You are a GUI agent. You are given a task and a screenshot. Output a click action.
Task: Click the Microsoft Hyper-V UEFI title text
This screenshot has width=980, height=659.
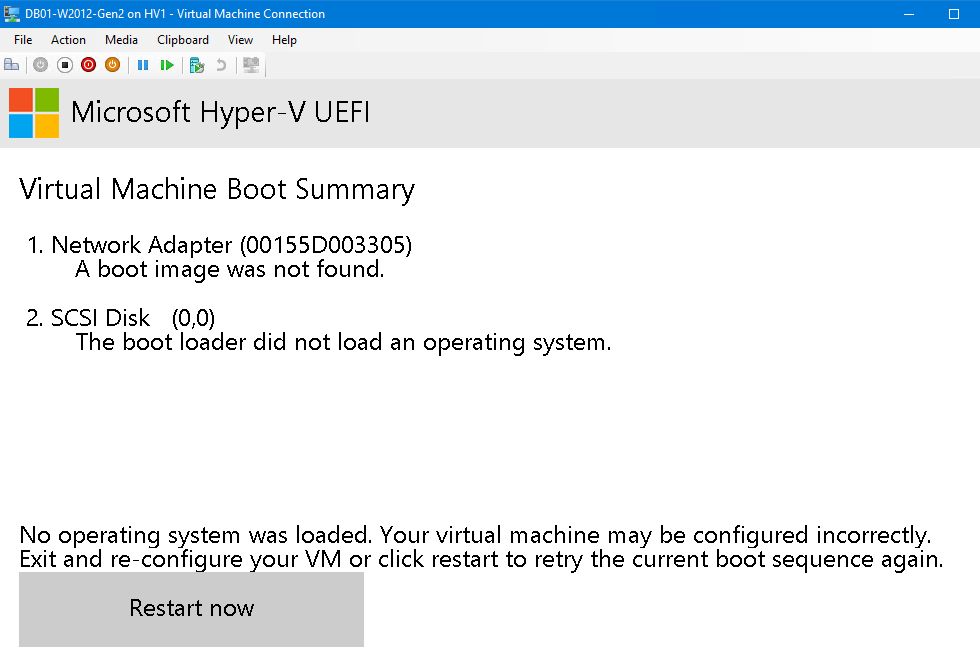[220, 113]
